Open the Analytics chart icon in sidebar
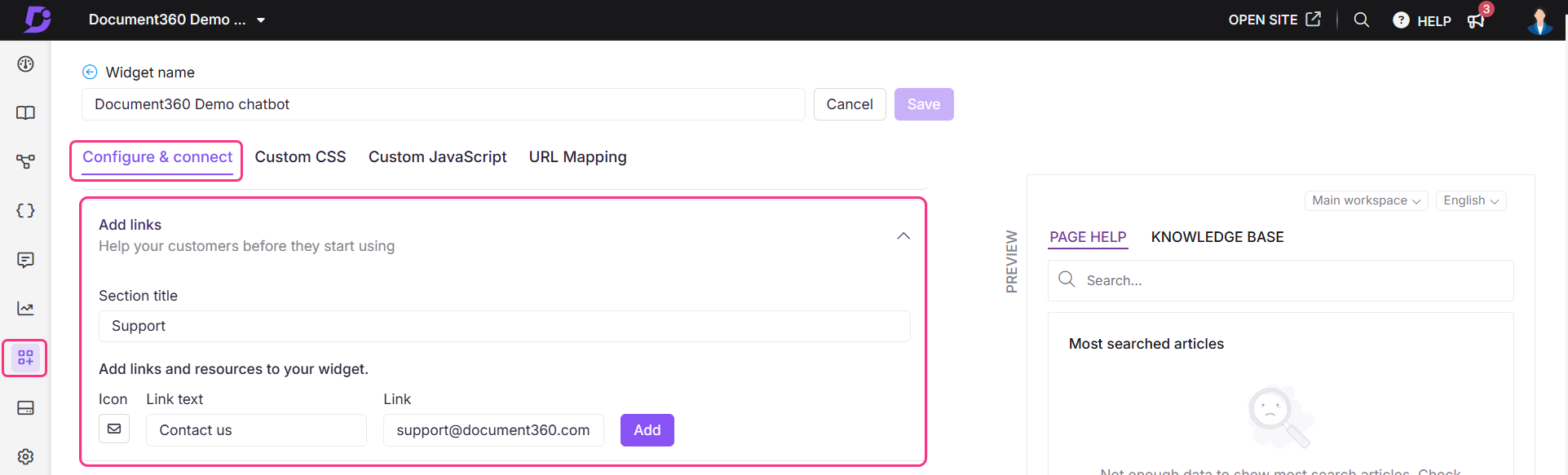Image resolution: width=1568 pixels, height=475 pixels. 26,309
